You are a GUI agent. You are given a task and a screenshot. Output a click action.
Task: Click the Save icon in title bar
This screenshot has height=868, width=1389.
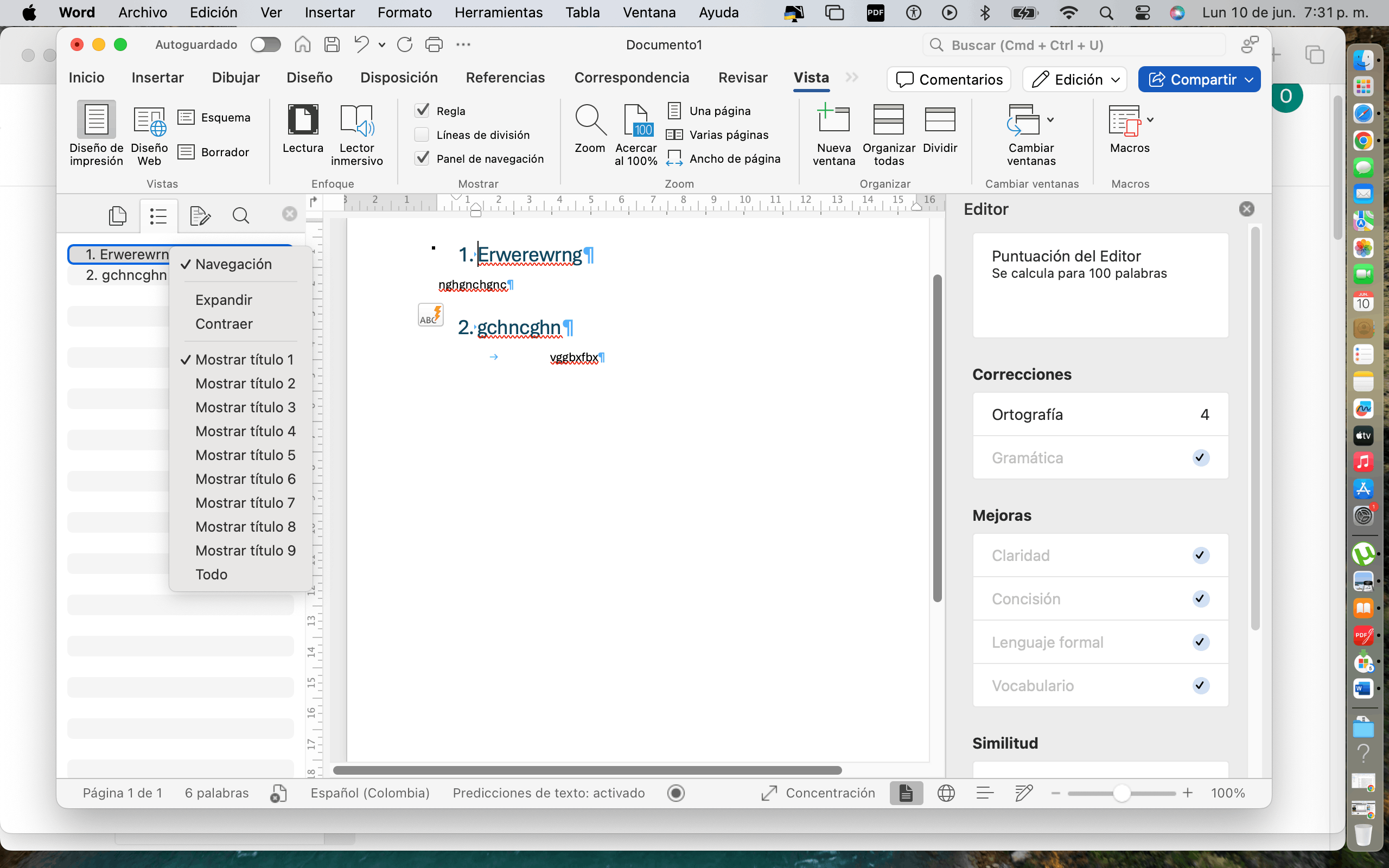tap(332, 45)
